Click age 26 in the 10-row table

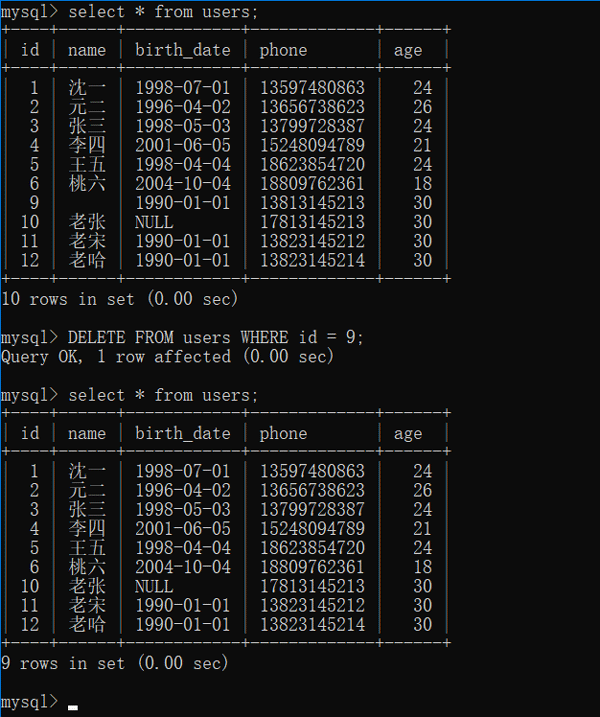423,107
